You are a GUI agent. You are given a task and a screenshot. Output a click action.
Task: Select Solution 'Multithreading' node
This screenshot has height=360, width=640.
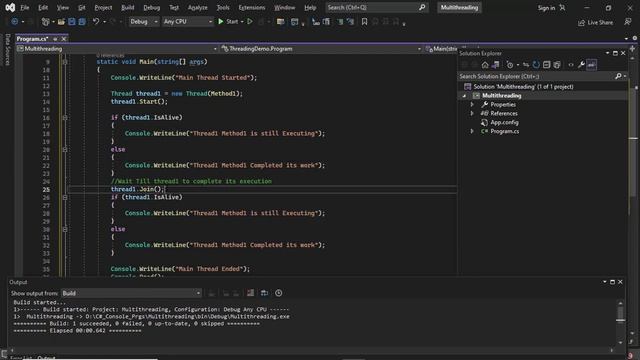click(x=523, y=87)
